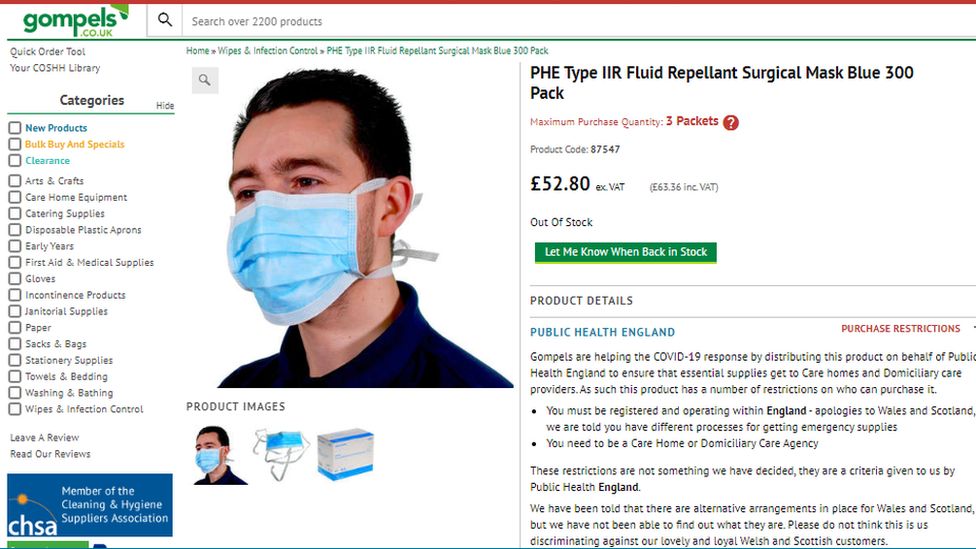Select the loose surgical mask thumbnail
Viewport: 976px width, 549px height.
(281, 453)
